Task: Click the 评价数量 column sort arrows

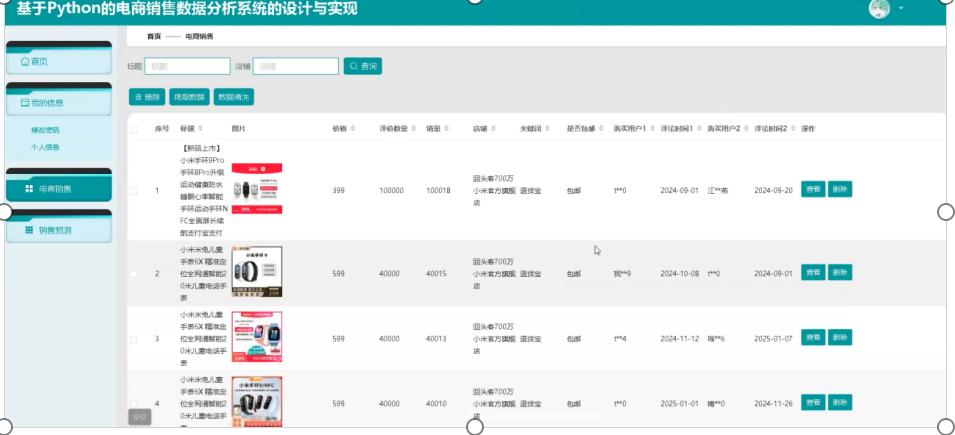Action: pos(414,129)
